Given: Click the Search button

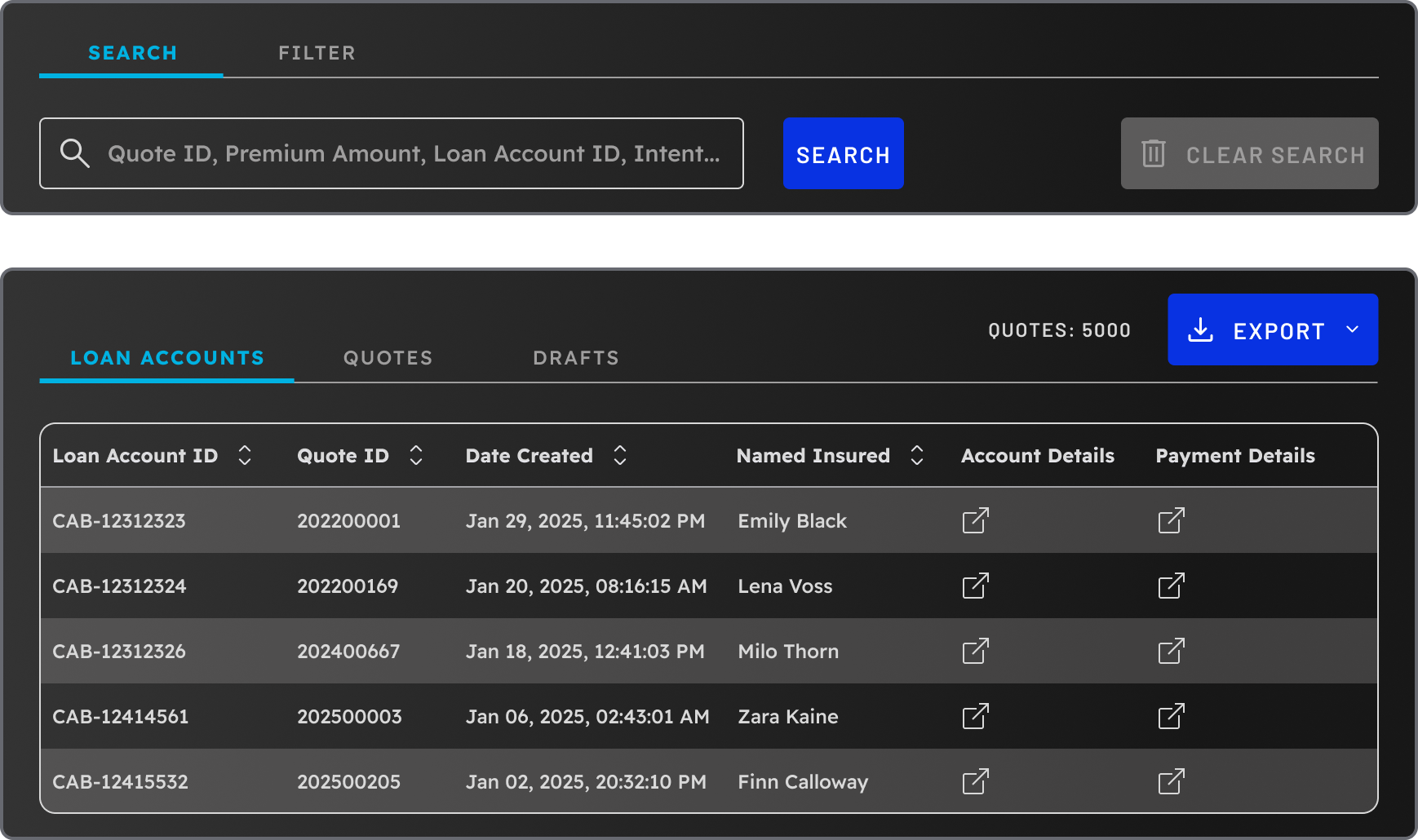Looking at the screenshot, I should point(843,153).
